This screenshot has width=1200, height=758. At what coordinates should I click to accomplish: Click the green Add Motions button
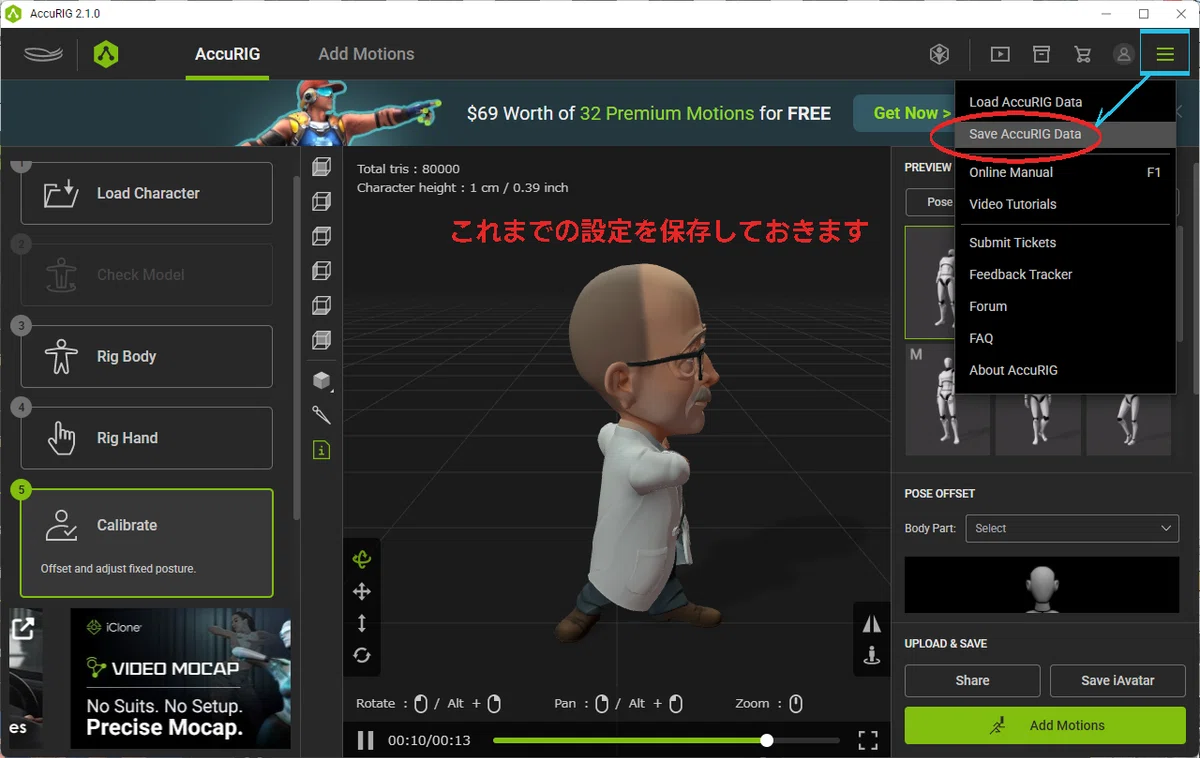(1045, 725)
